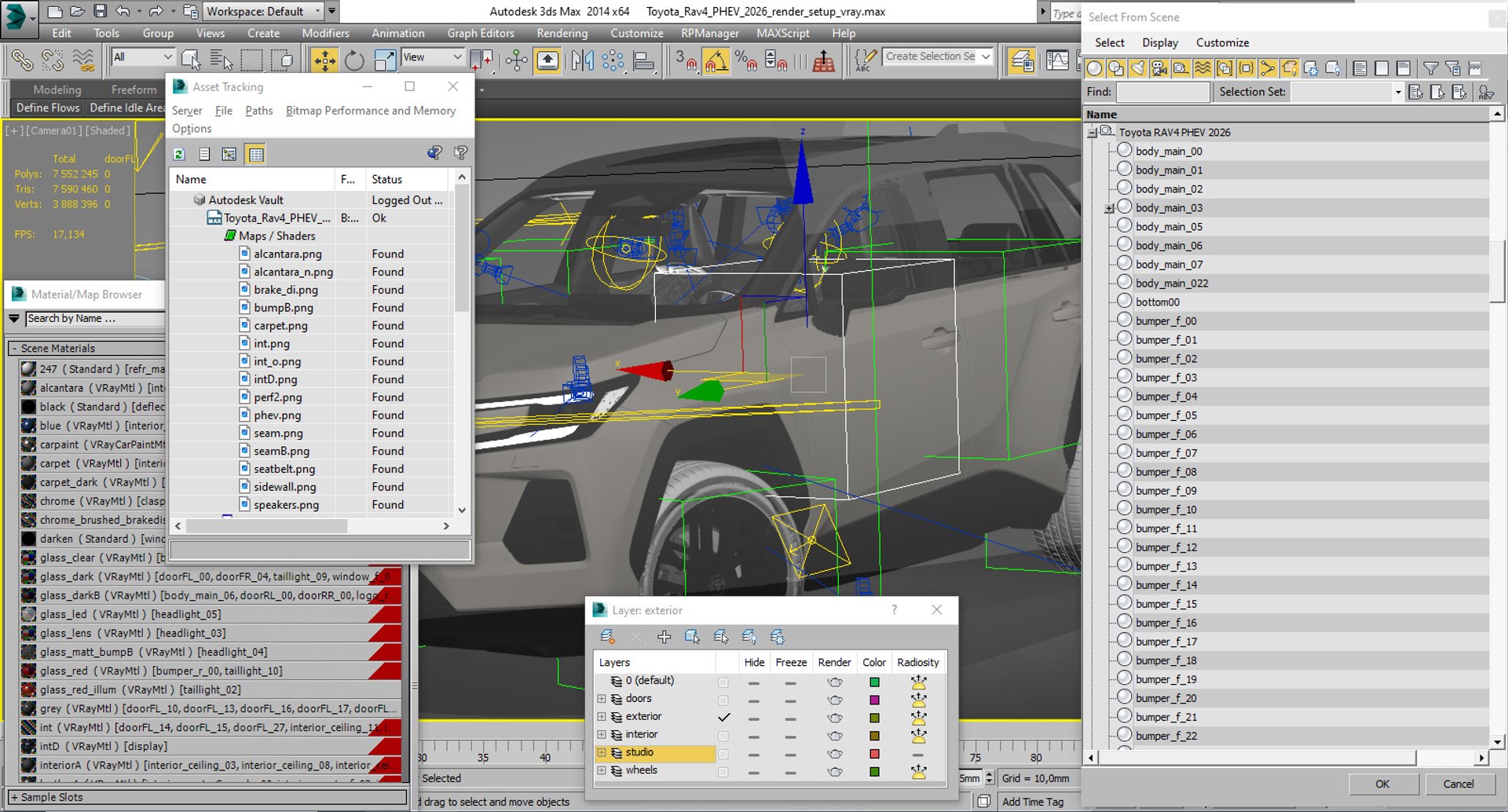1508x812 pixels.
Task: Toggle the Window/Crossing selection icon
Action: click(x=282, y=60)
